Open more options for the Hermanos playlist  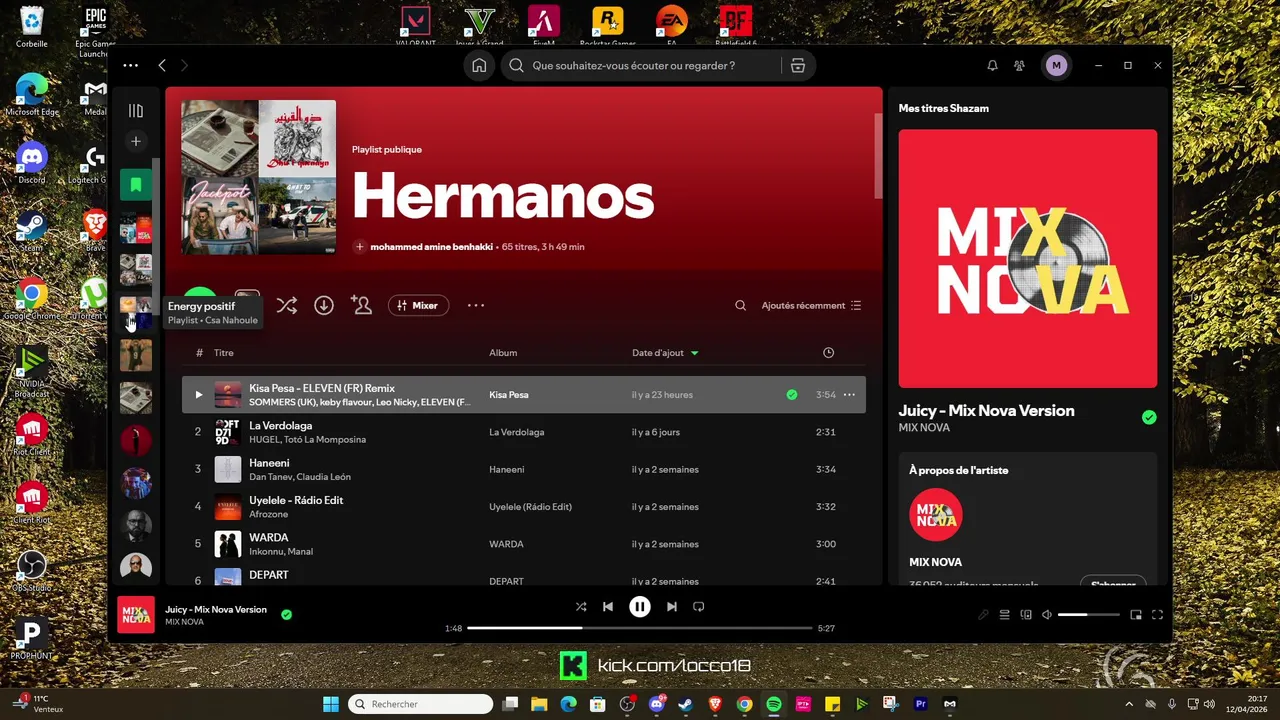coord(476,305)
